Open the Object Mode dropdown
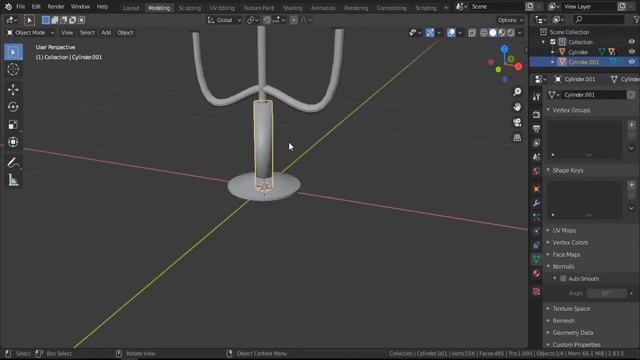 [30, 33]
